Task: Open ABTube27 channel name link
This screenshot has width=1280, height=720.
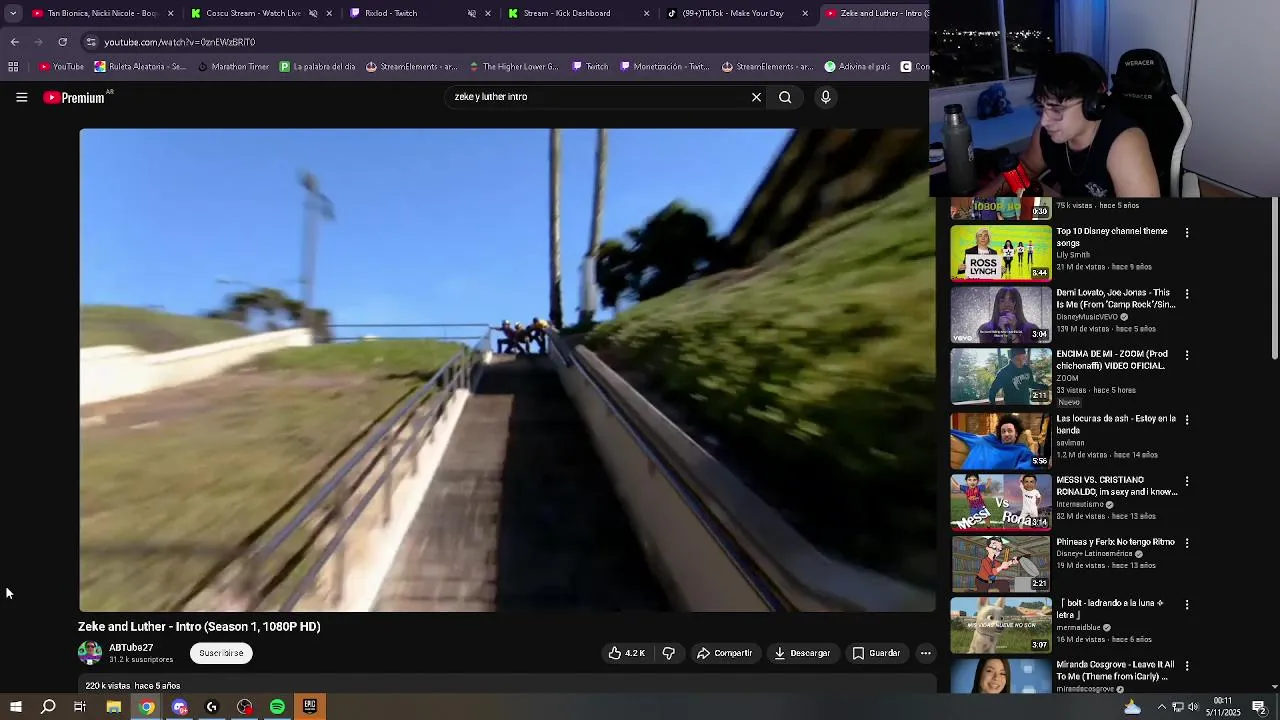Action: click(x=131, y=648)
